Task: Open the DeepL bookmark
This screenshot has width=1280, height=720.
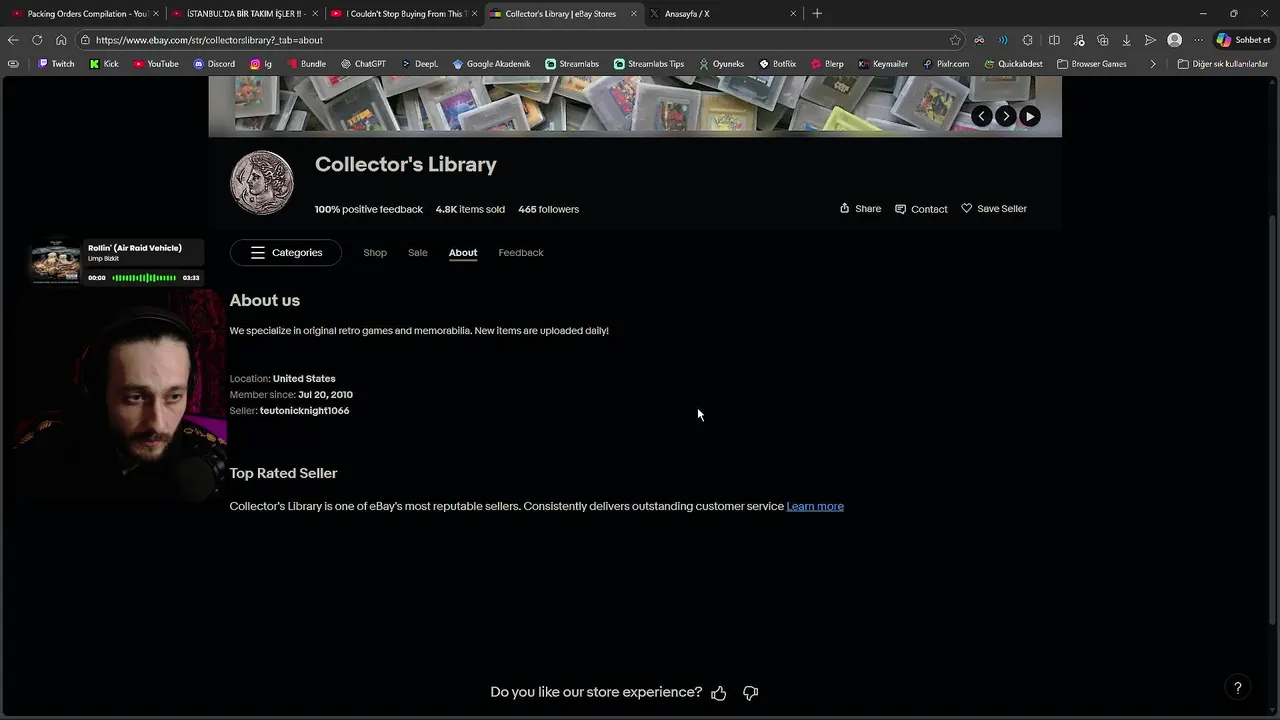Action: pyautogui.click(x=419, y=64)
